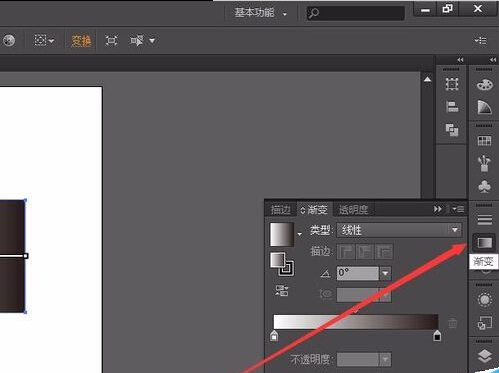Collapse the left icon dock column
The width and height of the screenshot is (499, 373).
pos(460,60)
